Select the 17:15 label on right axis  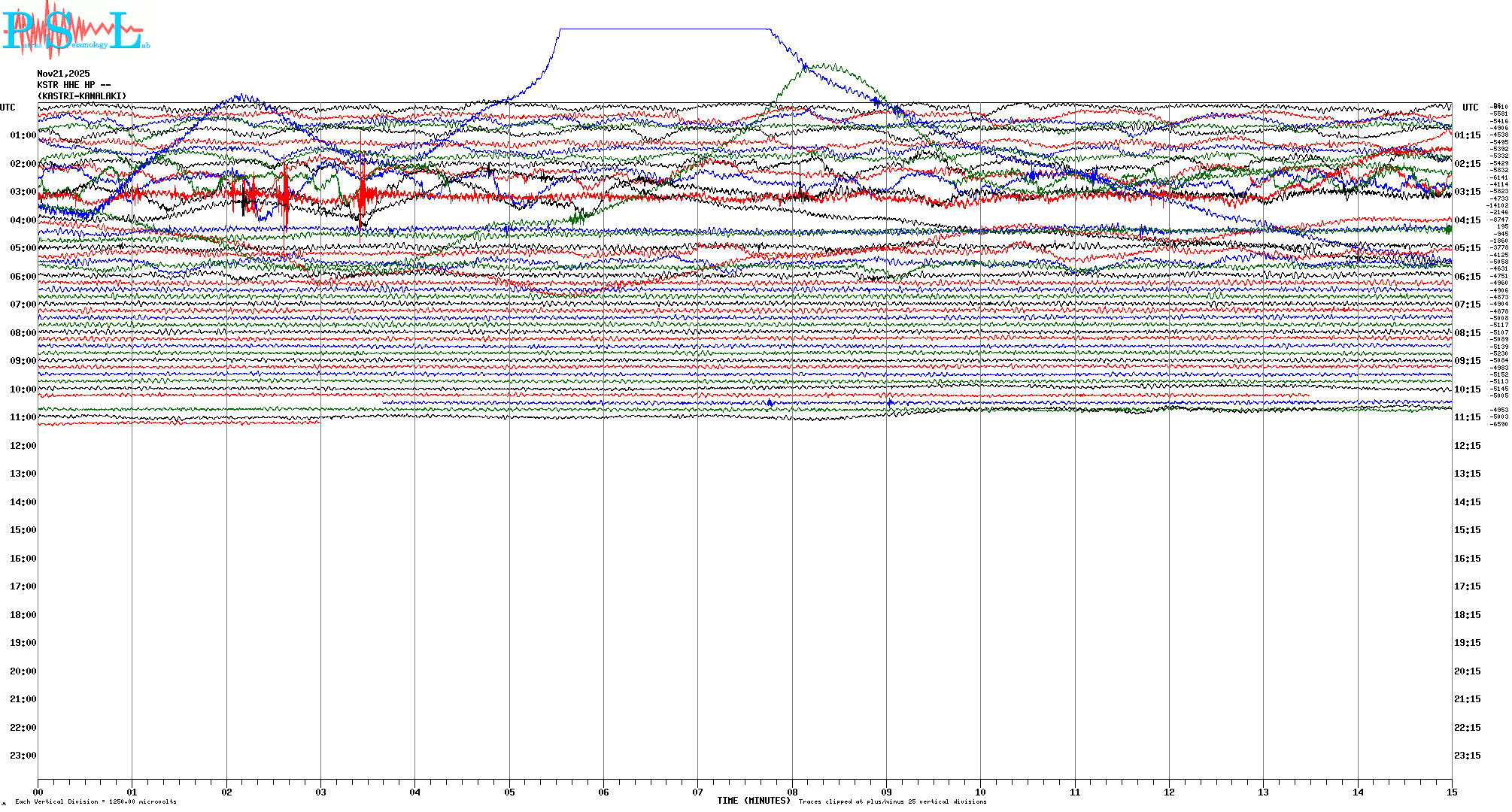click(x=1467, y=586)
